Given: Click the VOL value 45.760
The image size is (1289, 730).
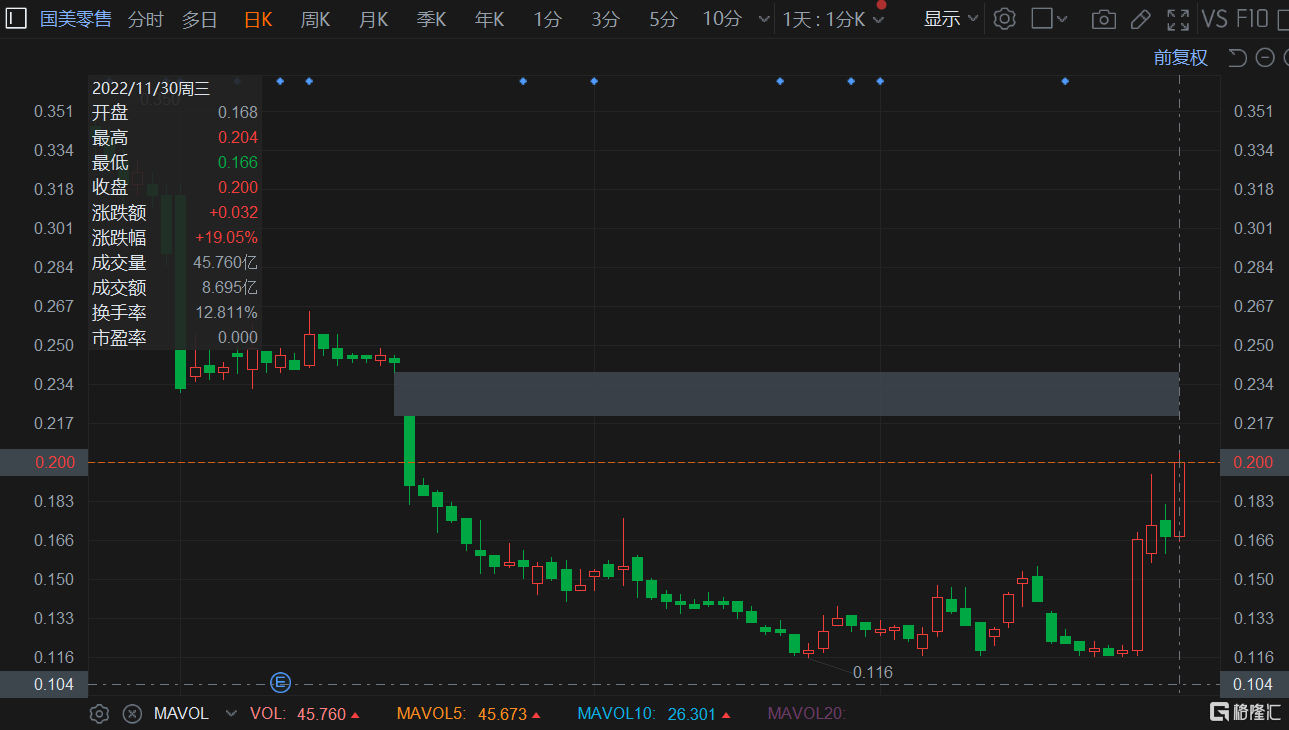Looking at the screenshot, I should [x=321, y=714].
